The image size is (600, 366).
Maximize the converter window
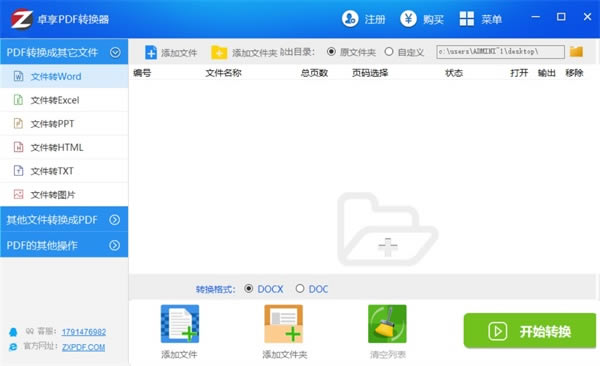(561, 17)
